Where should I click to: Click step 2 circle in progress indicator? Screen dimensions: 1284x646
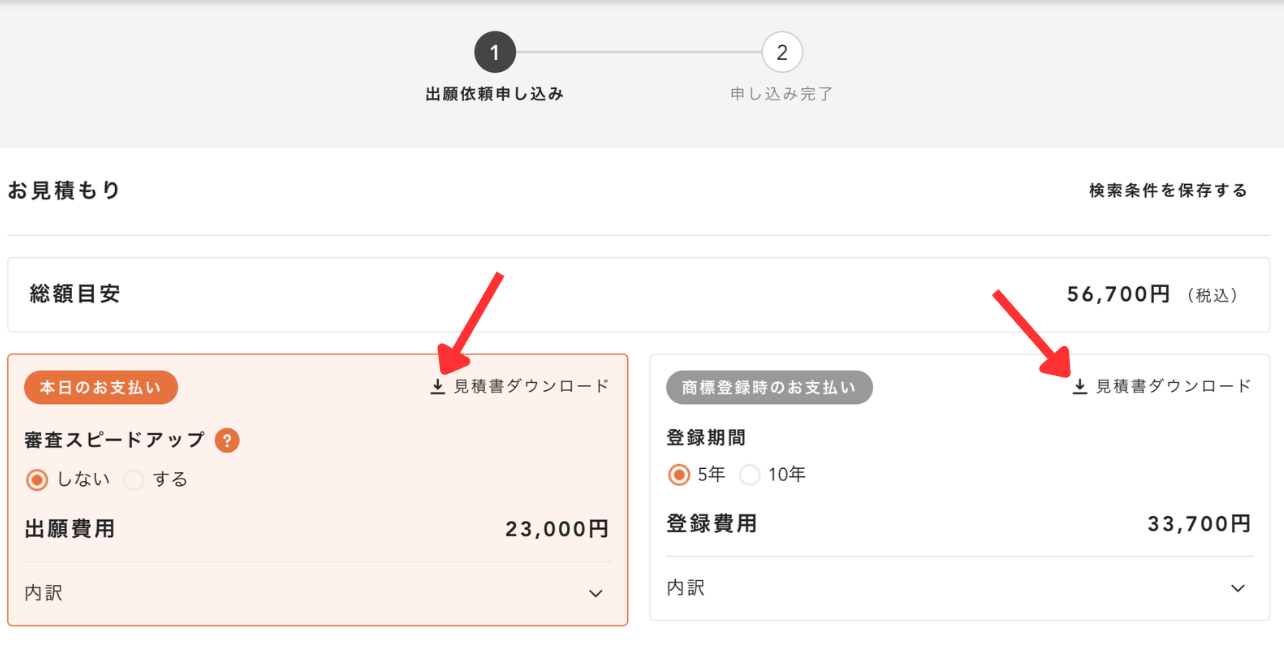coord(782,52)
